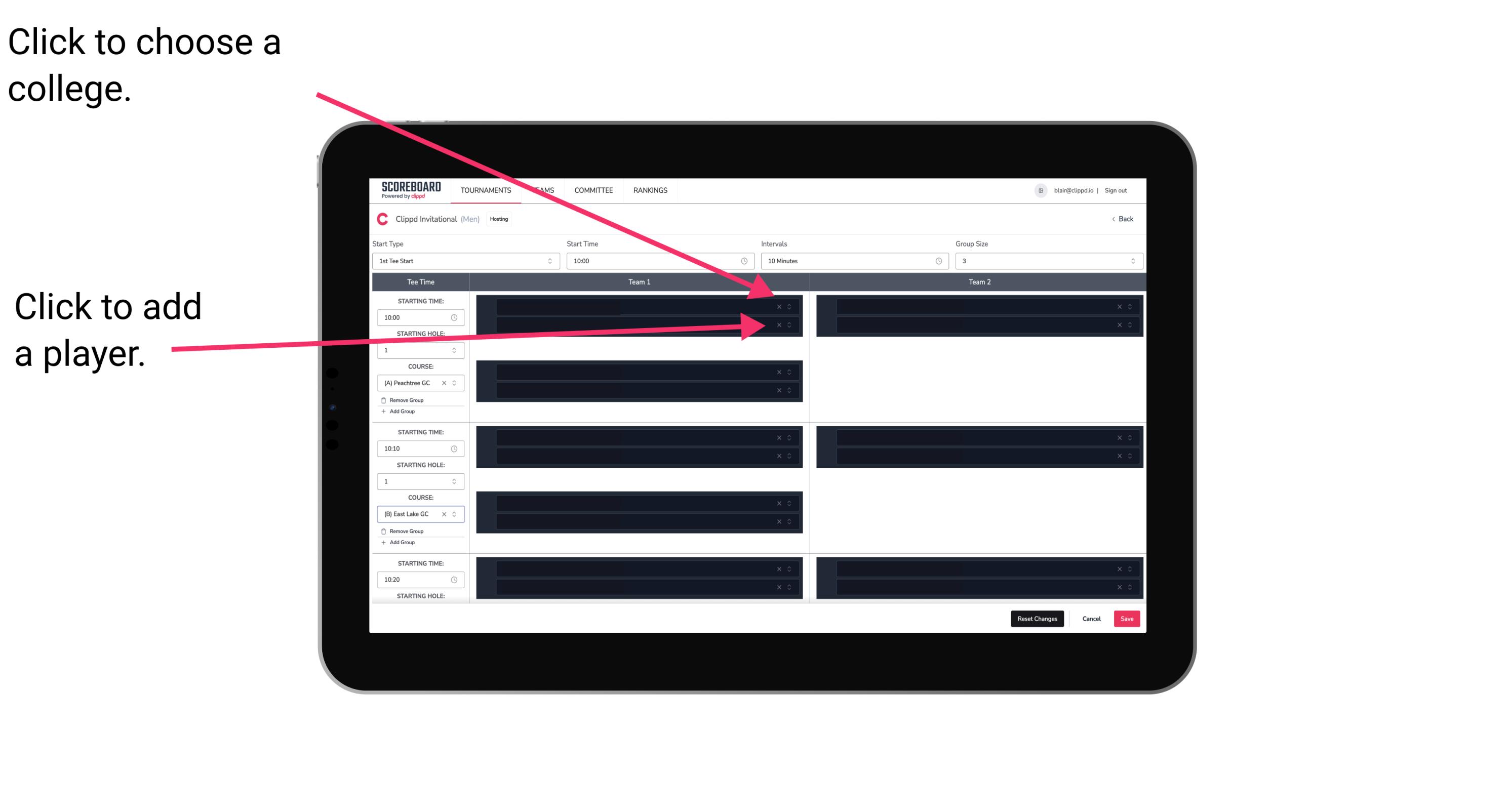Click the X icon on Peachtree GC course tag
The width and height of the screenshot is (1510, 812).
point(445,383)
